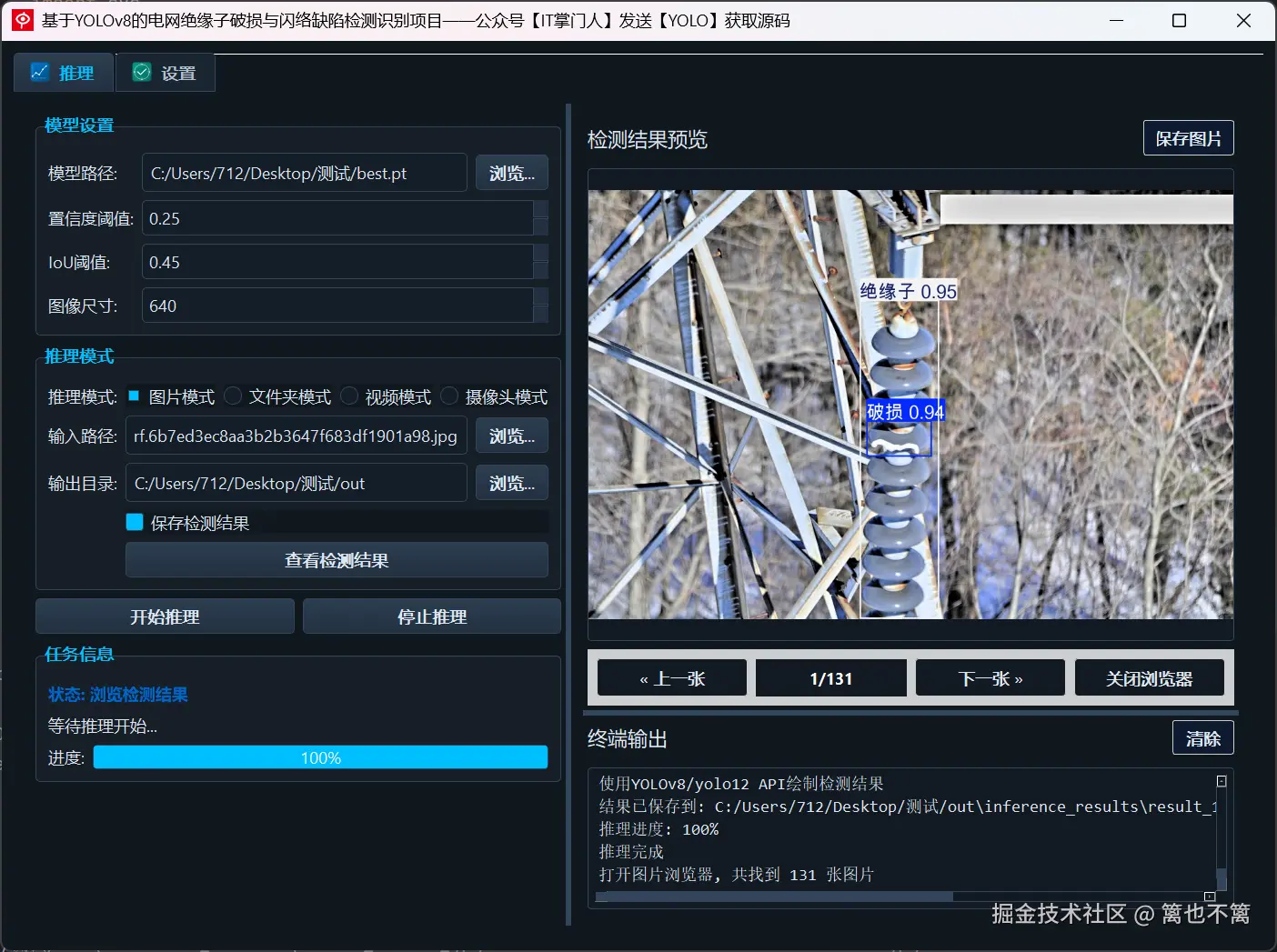This screenshot has width=1277, height=952.
Task: Save the detection image with 保存图片
Action: point(1188,138)
